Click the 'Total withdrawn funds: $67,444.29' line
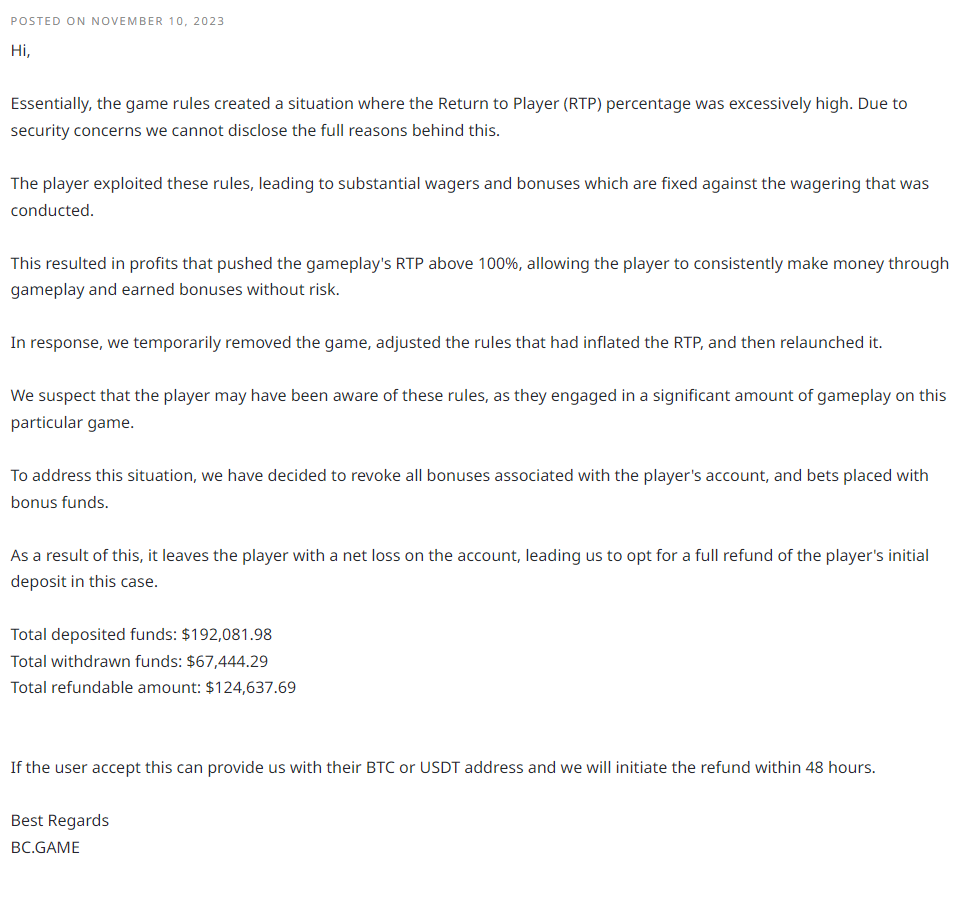 139,661
